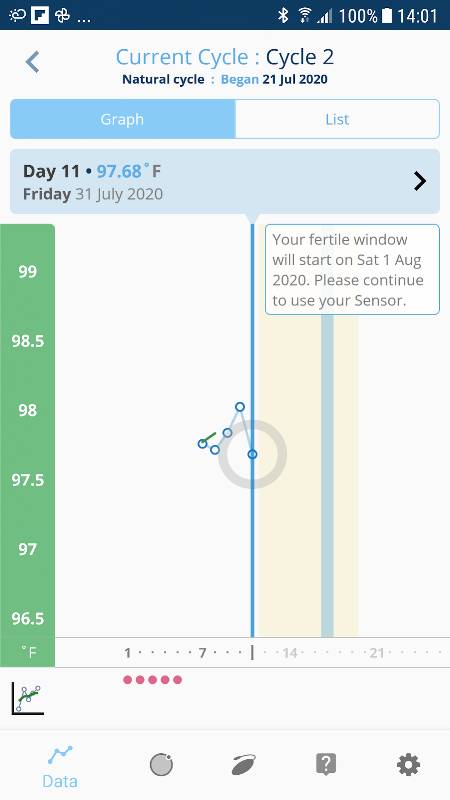
Task: Tap the Bluetooth status bar icon
Action: tap(283, 15)
